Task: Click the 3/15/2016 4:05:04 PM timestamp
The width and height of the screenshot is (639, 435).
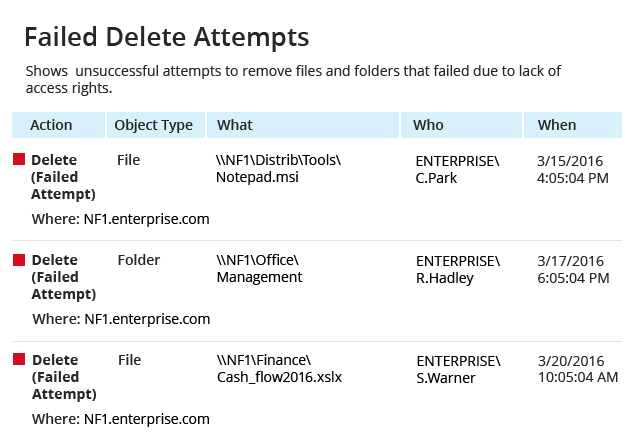Action: coord(573,170)
